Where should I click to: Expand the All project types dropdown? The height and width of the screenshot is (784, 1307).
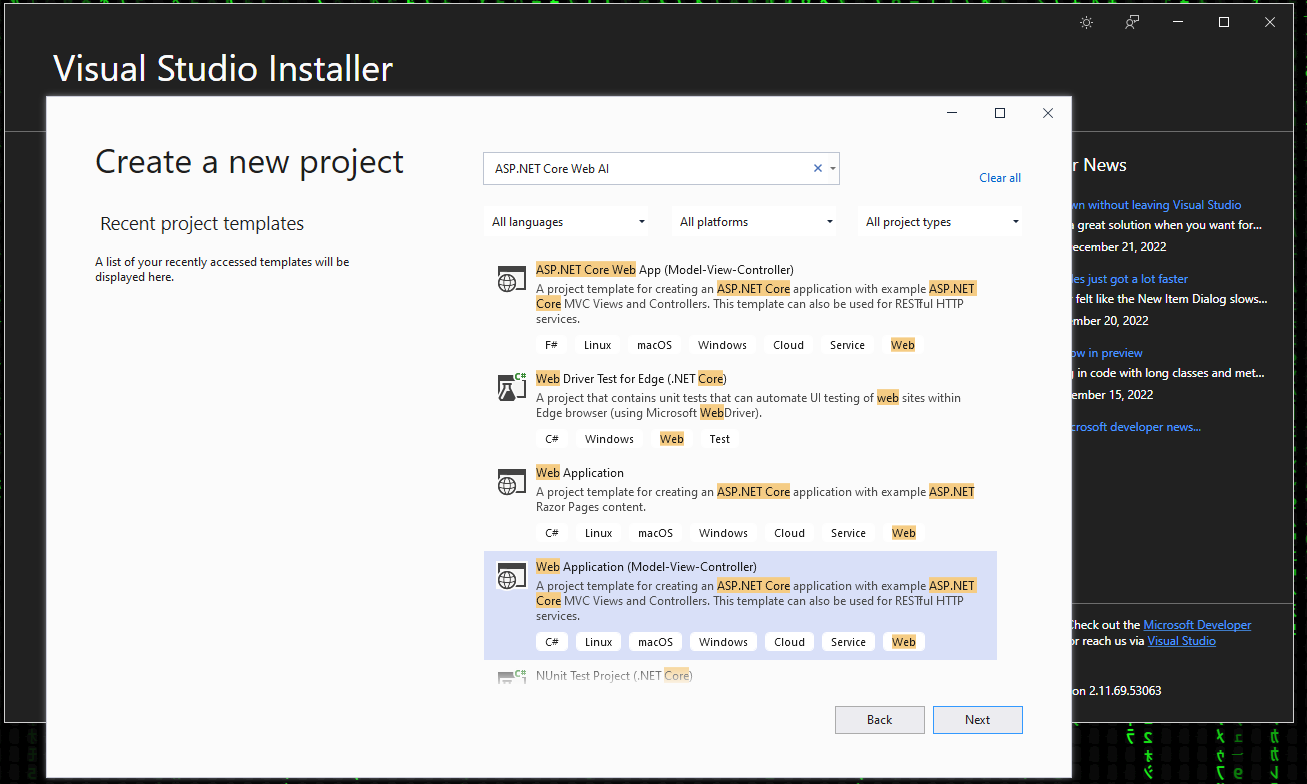pos(940,221)
